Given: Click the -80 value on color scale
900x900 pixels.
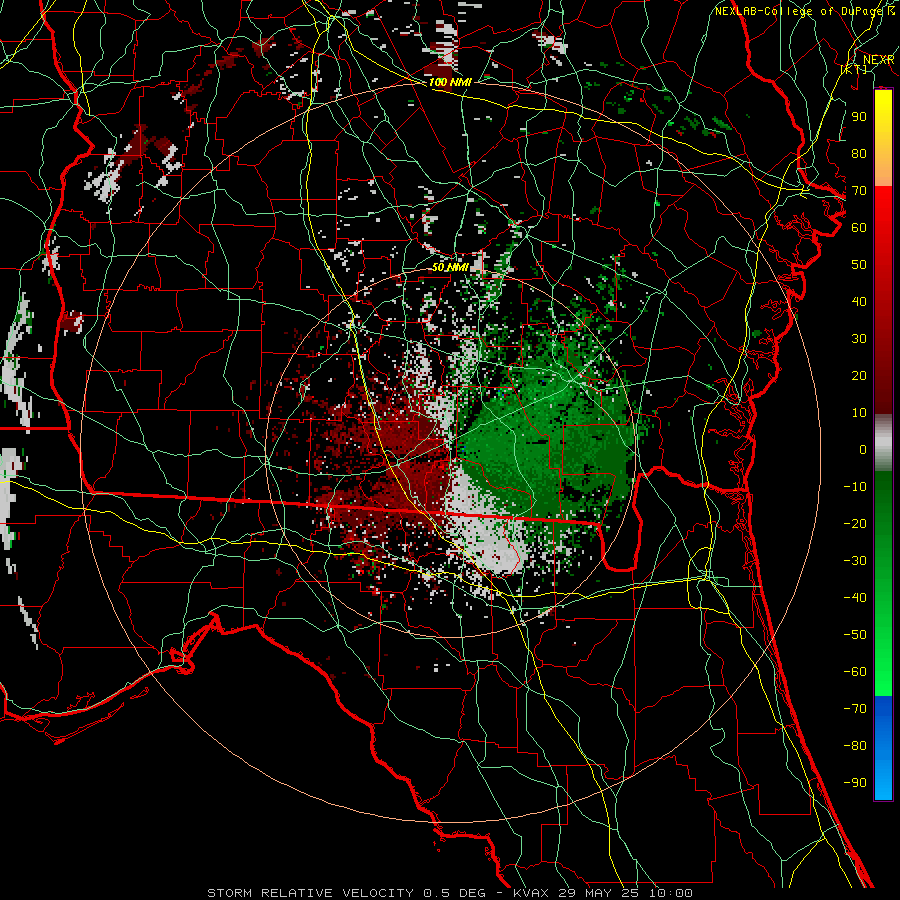Looking at the screenshot, I should [855, 746].
